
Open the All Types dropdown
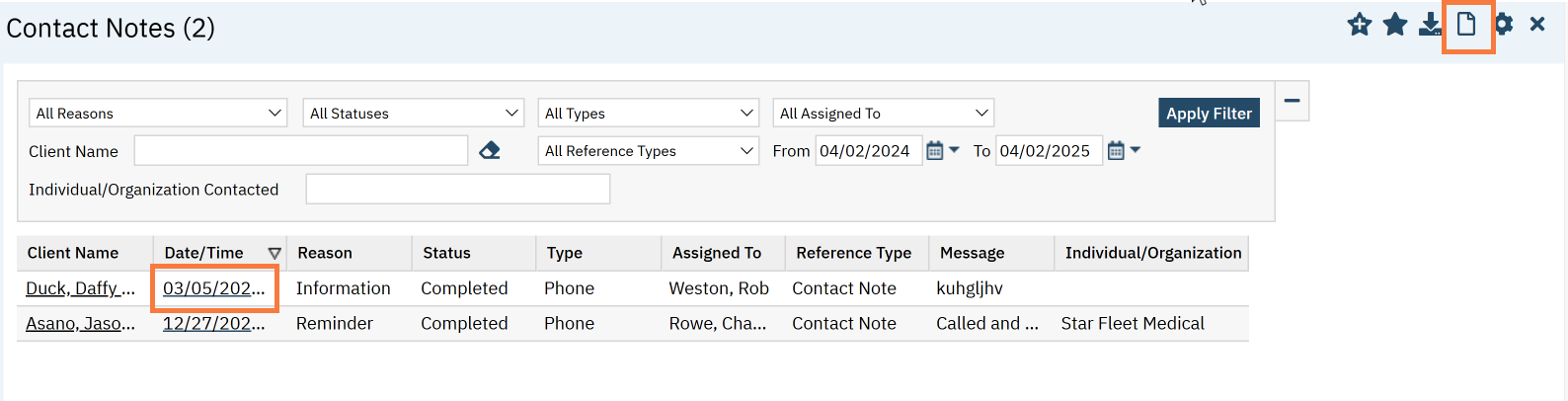(648, 114)
